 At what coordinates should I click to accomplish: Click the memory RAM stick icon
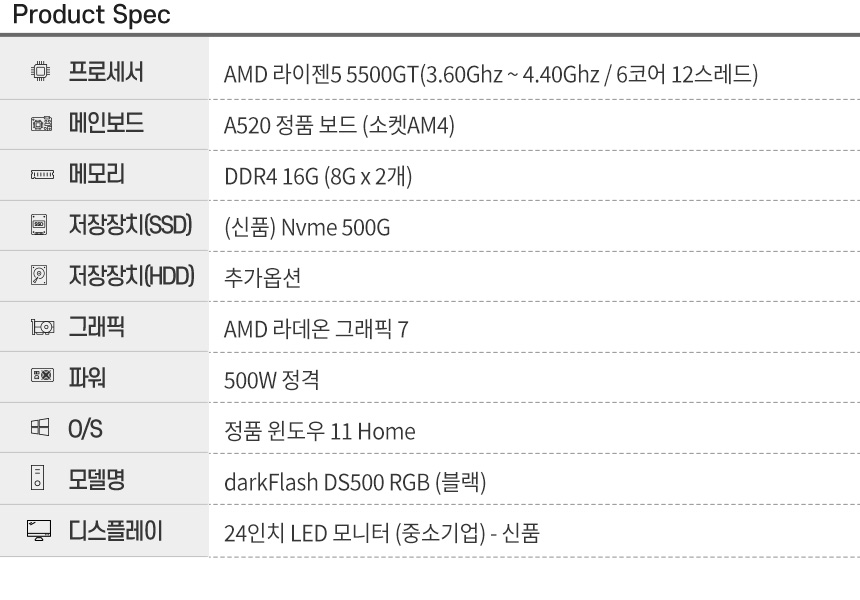(x=41, y=176)
